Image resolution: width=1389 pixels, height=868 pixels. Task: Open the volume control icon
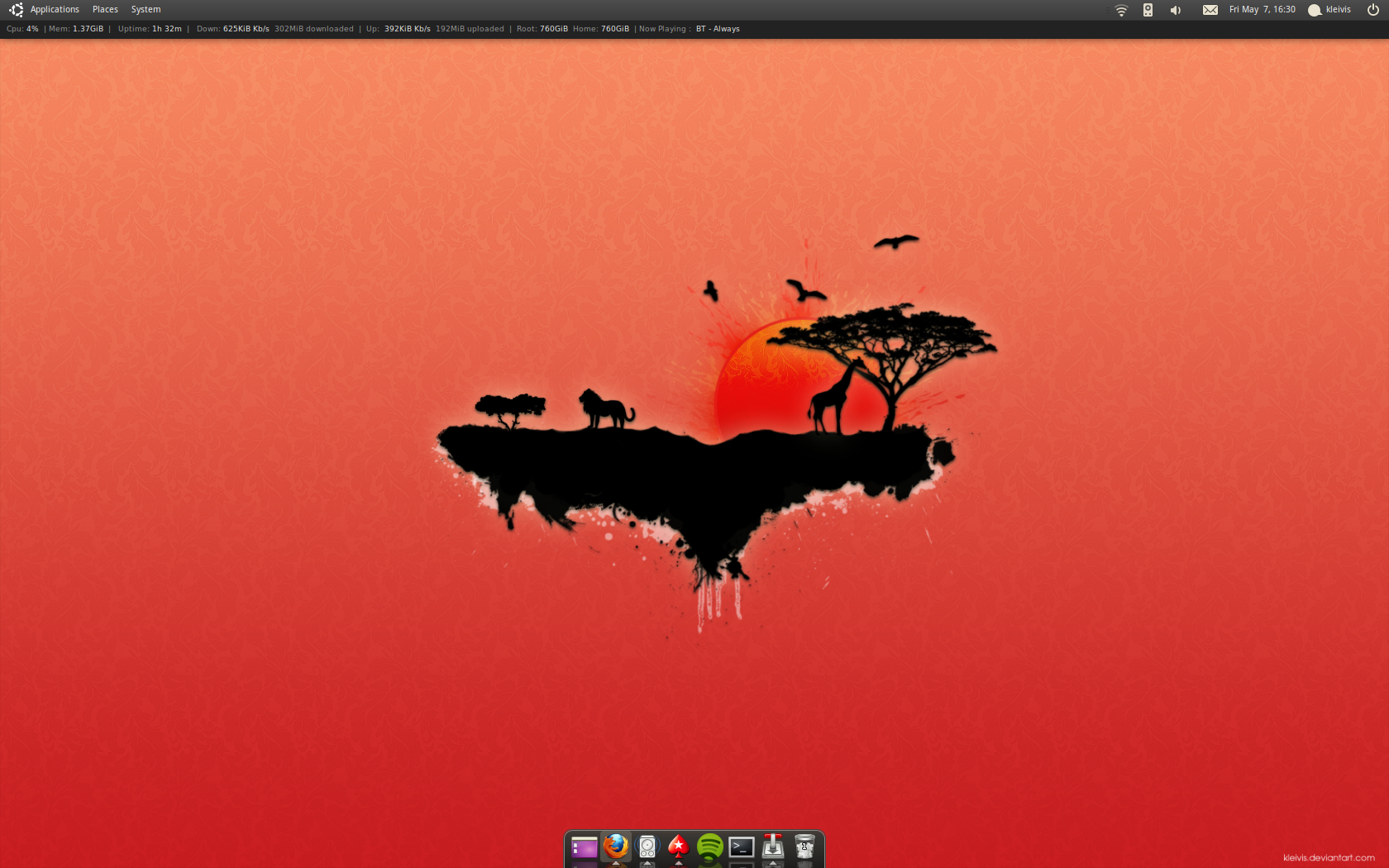[1175, 10]
